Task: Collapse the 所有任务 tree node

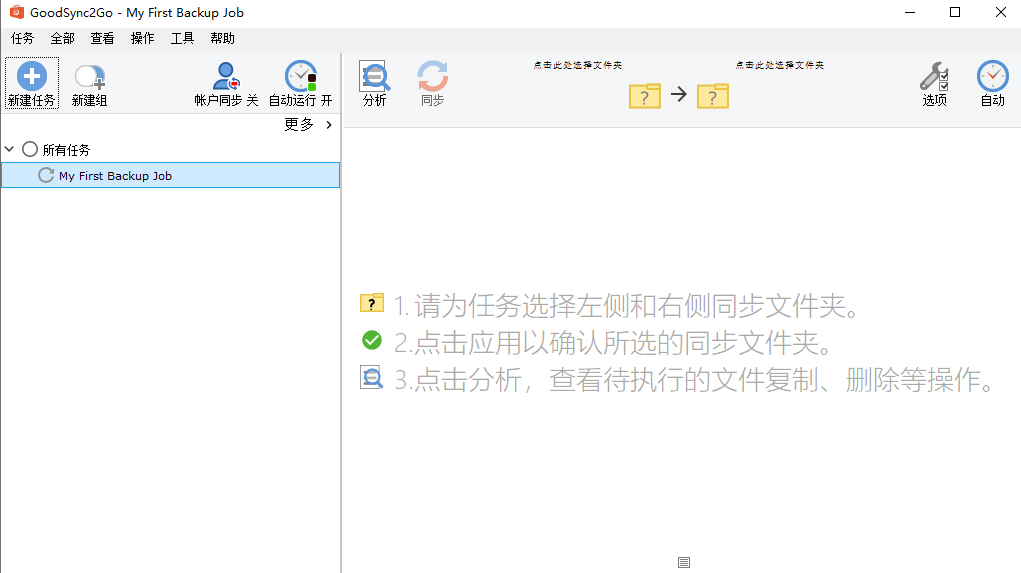Action: 9,149
